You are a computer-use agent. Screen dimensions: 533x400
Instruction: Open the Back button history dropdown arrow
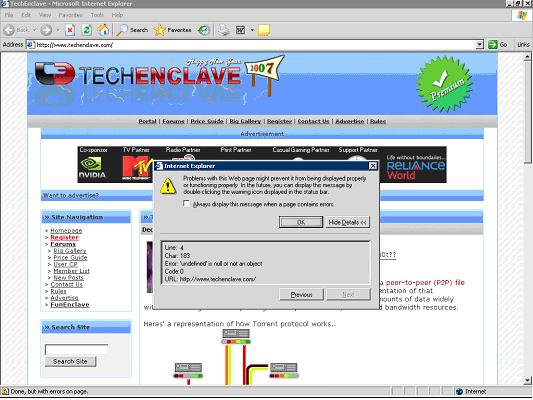coord(34,30)
